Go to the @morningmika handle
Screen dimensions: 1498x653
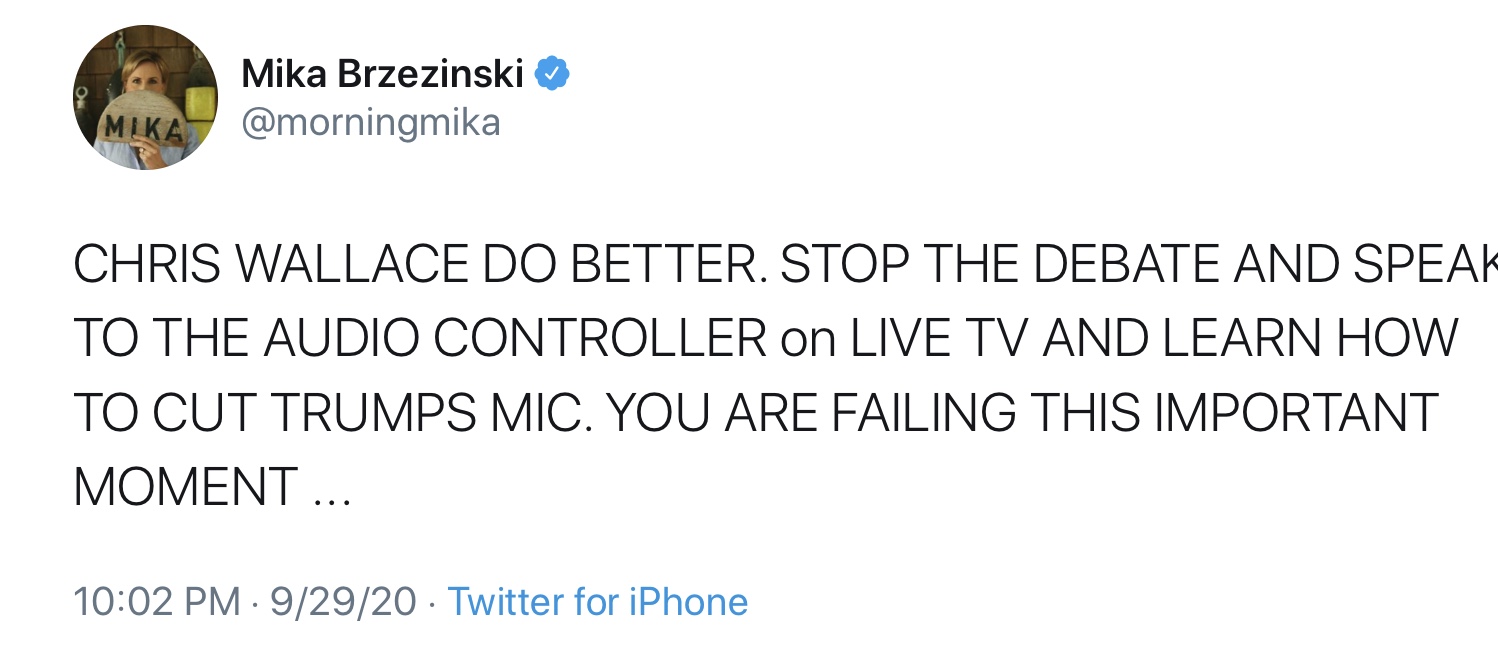click(371, 123)
